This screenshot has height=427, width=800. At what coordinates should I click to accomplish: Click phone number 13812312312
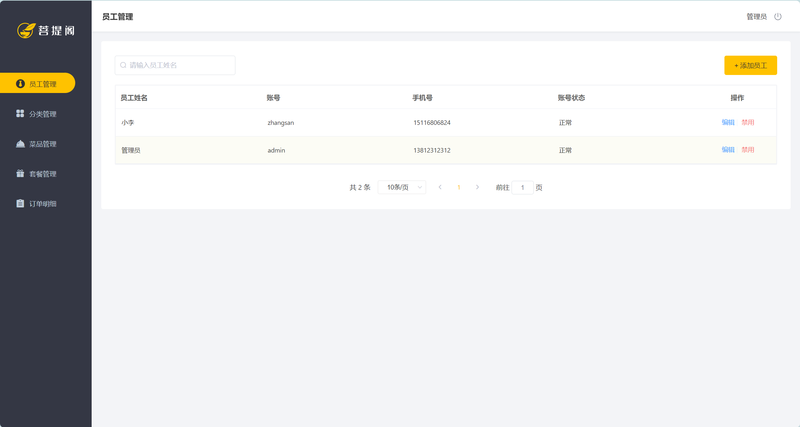432,150
